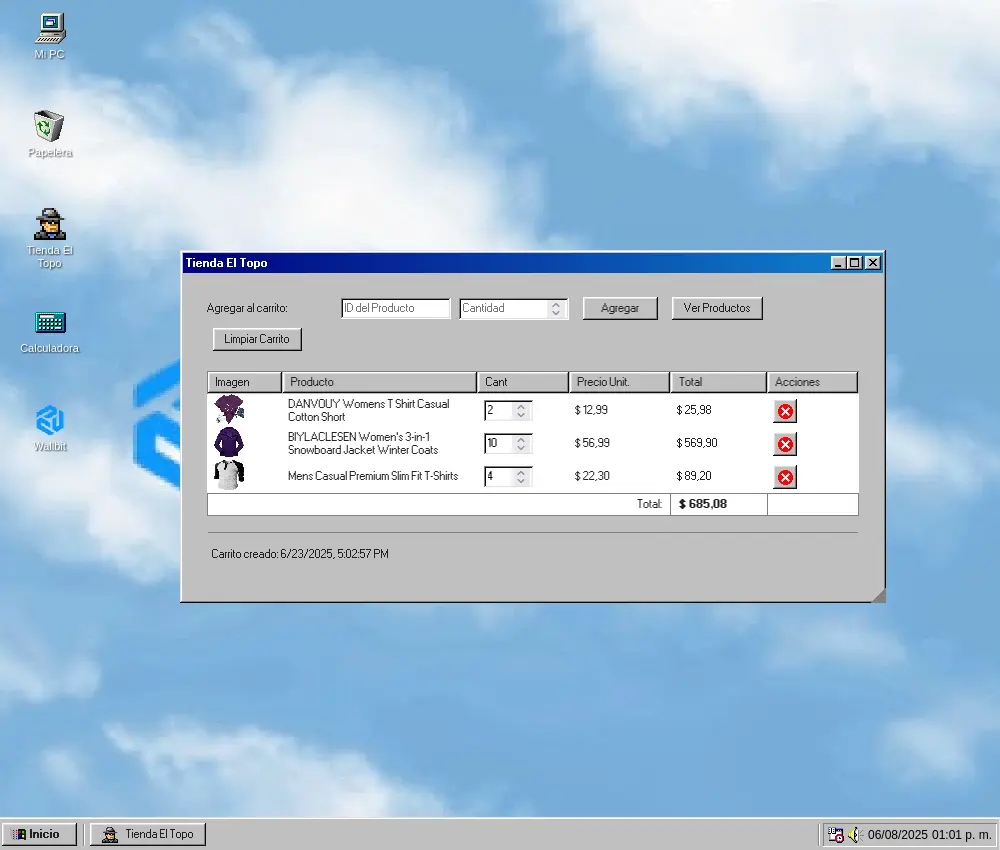Image resolution: width=1000 pixels, height=850 pixels.
Task: Open Ver Productos list
Action: click(x=717, y=308)
